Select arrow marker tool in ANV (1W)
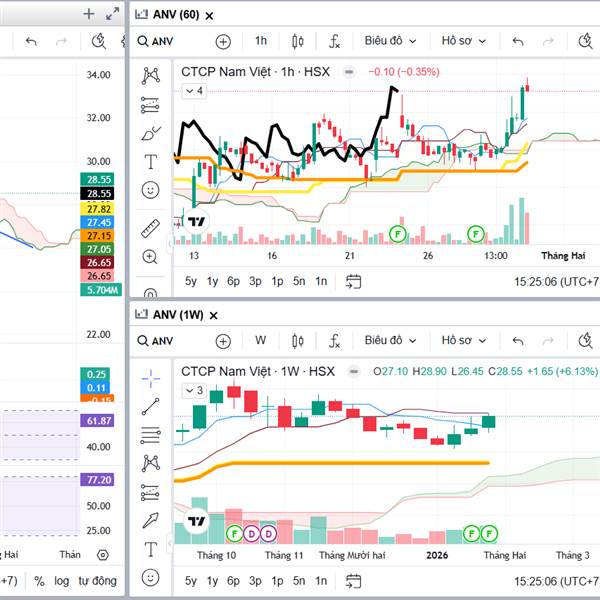 pos(150,520)
